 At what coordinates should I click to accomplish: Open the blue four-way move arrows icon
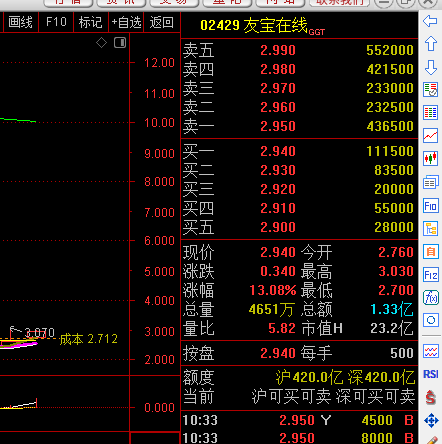click(x=431, y=420)
